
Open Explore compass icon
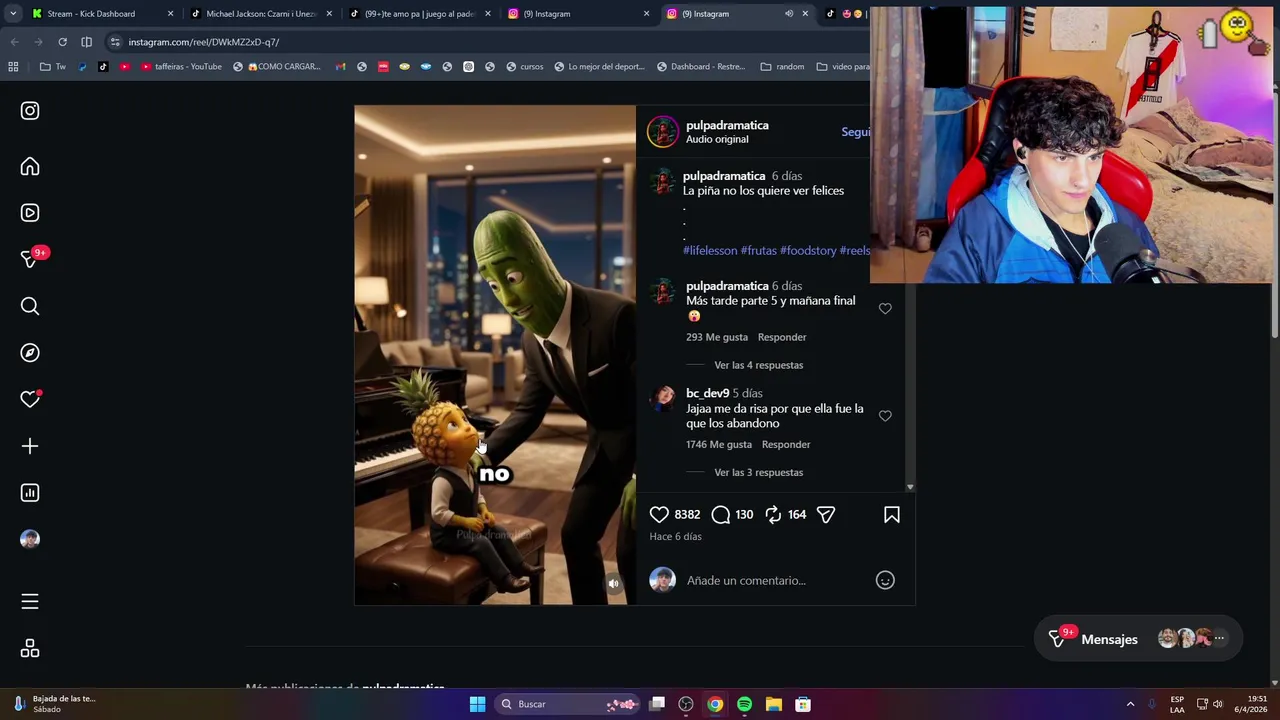(x=30, y=352)
